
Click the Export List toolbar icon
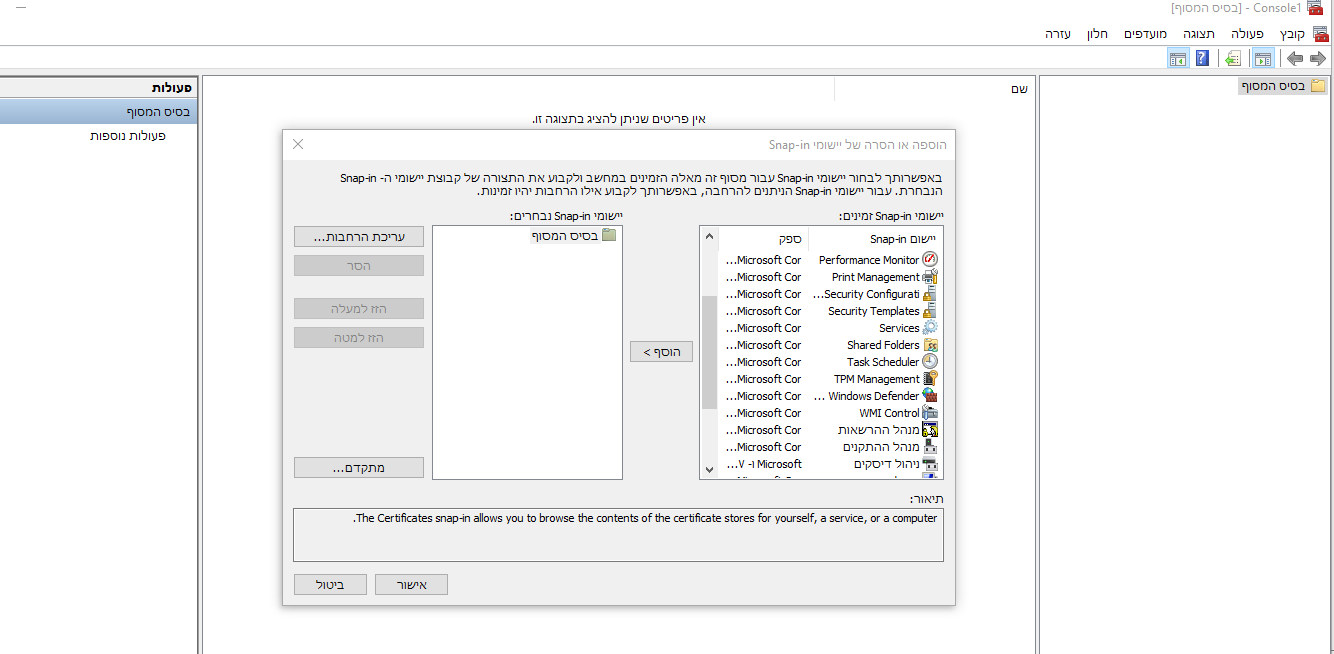[1233, 59]
